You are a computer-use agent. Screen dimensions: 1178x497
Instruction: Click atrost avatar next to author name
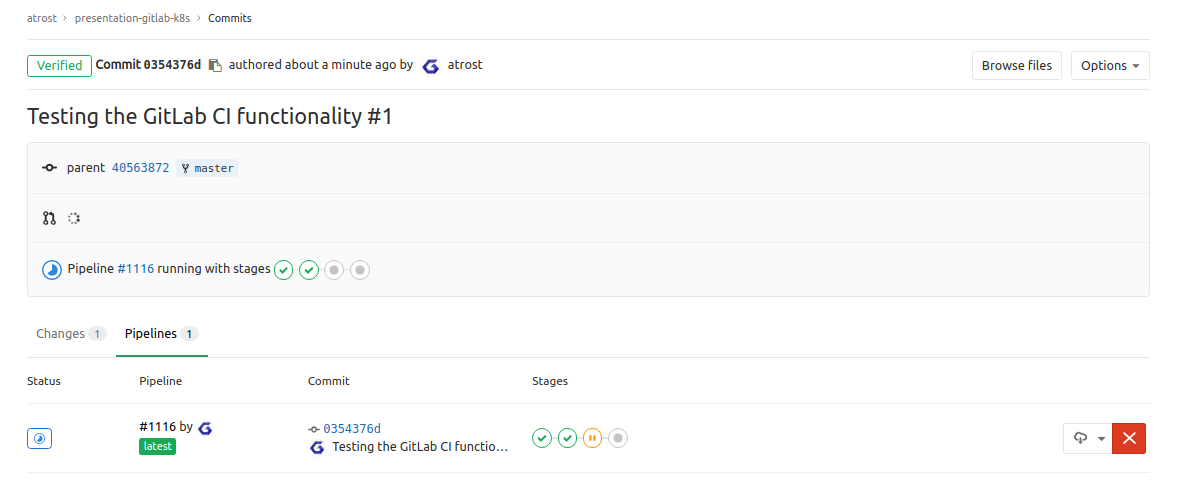[431, 66]
